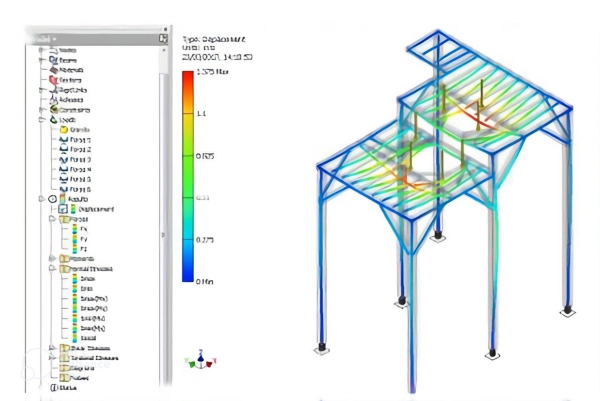This screenshot has height=401, width=600.
Task: Click the 0.275 legend value
Action: point(205,240)
